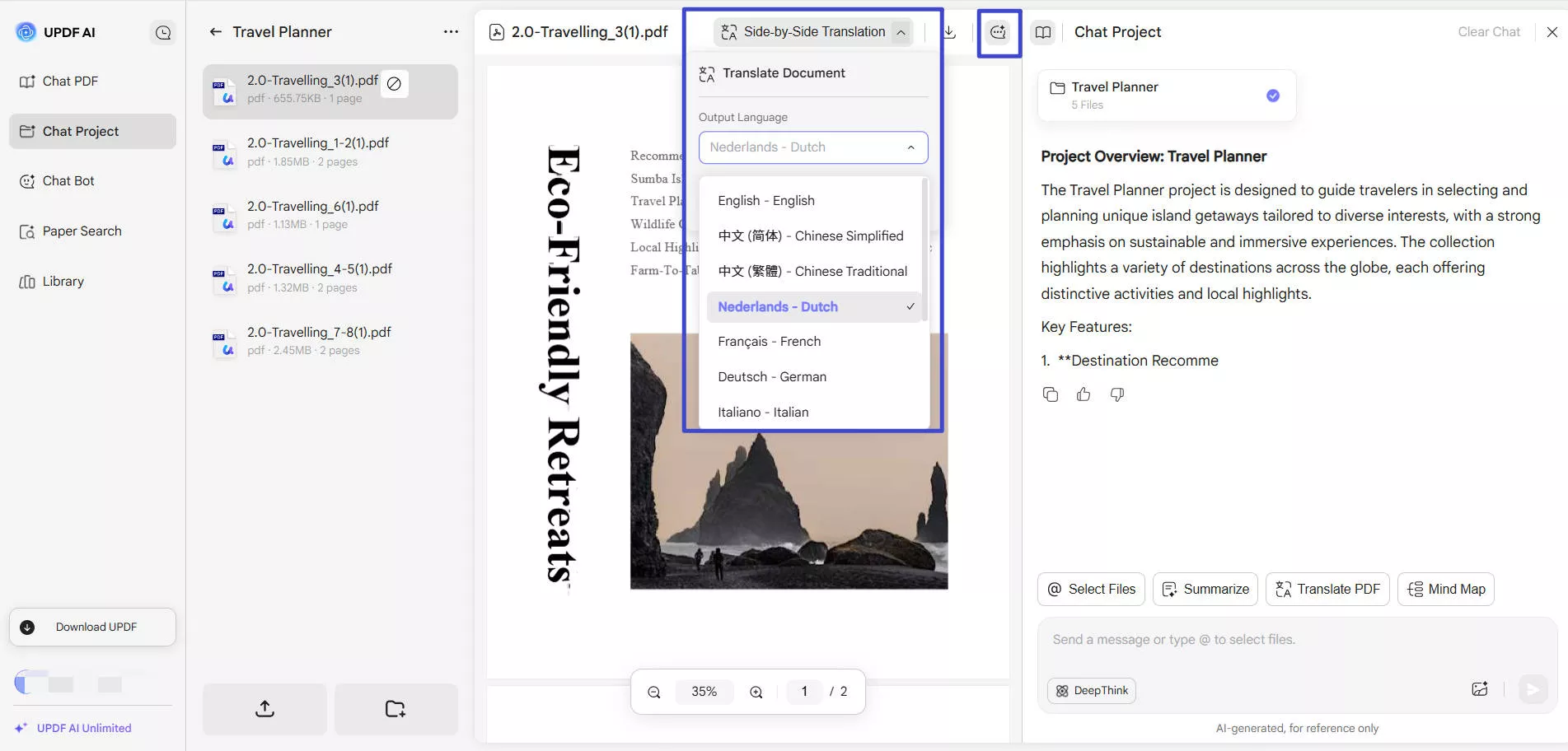1568x751 pixels.
Task: Close the Chat Project panel
Action: pyautogui.click(x=1552, y=32)
